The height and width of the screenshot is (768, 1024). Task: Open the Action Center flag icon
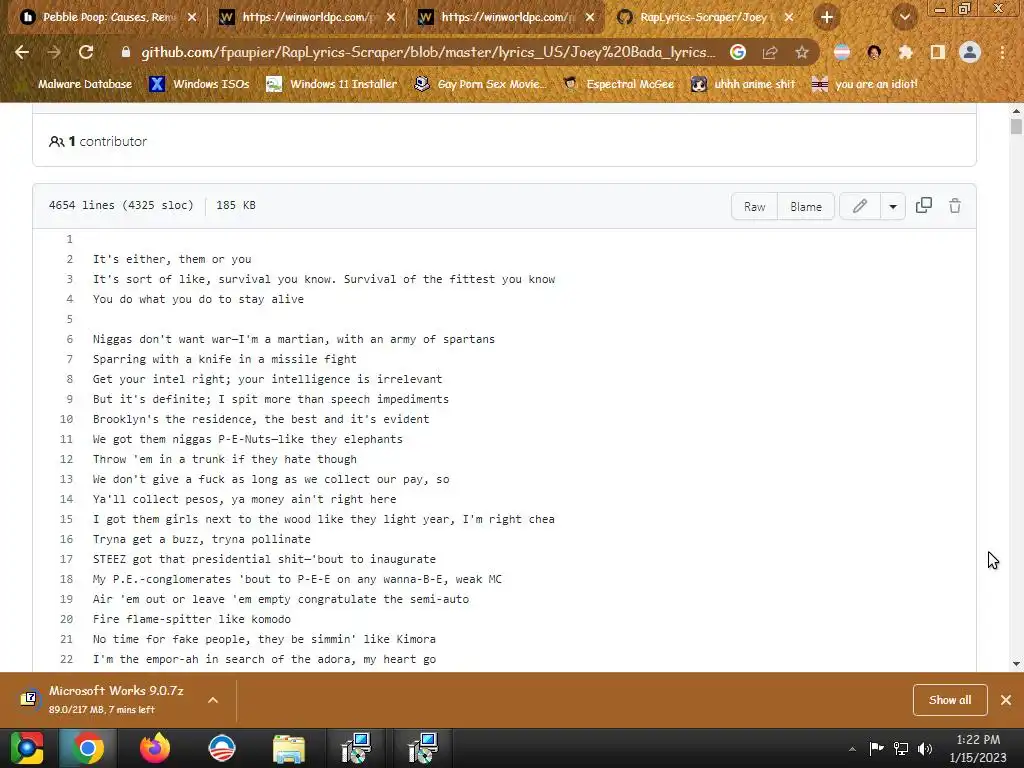[x=876, y=748]
